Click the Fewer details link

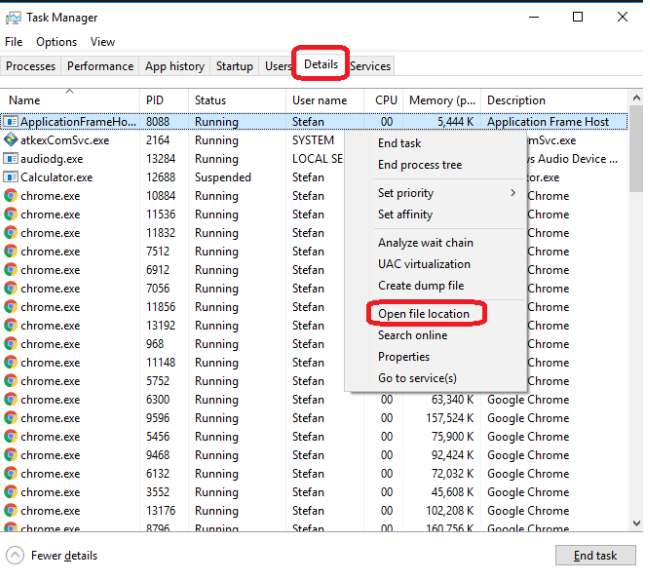point(64,556)
